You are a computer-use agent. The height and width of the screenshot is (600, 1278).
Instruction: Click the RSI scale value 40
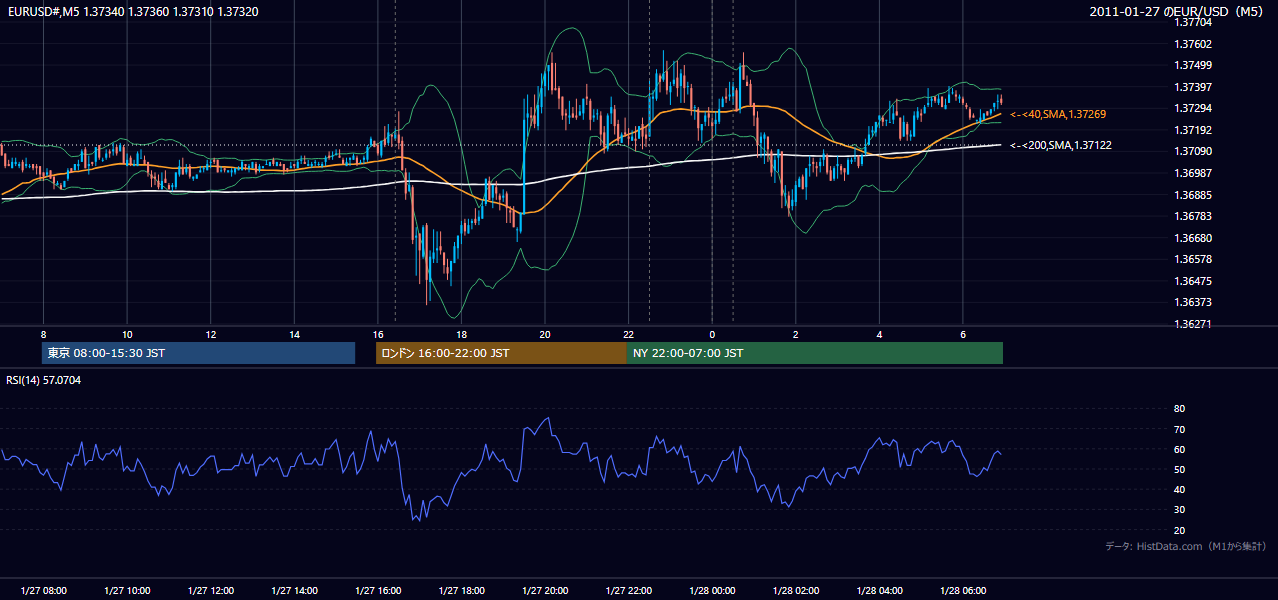click(x=1179, y=489)
